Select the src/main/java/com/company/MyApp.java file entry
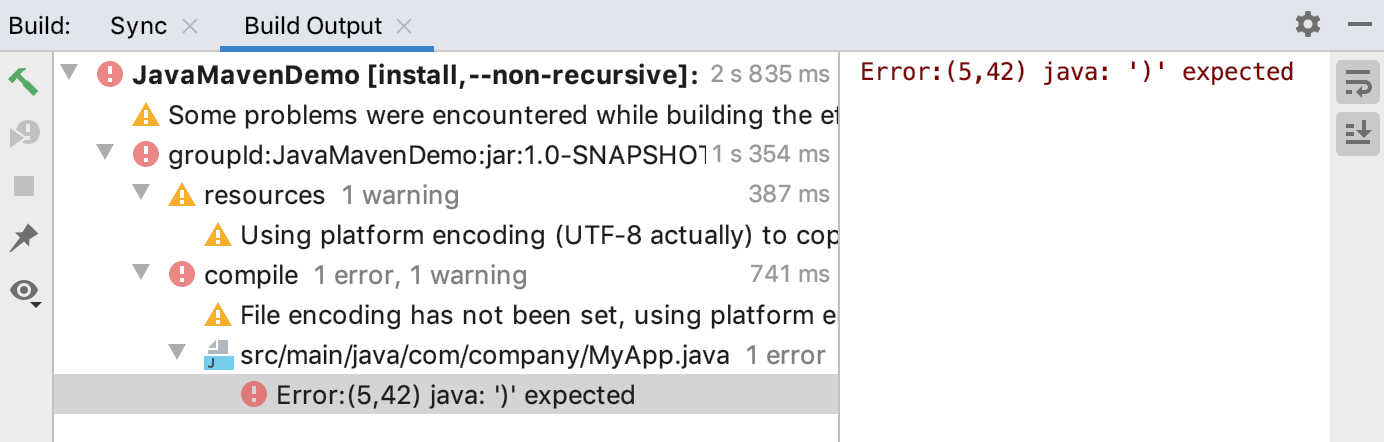1384x442 pixels. point(484,355)
